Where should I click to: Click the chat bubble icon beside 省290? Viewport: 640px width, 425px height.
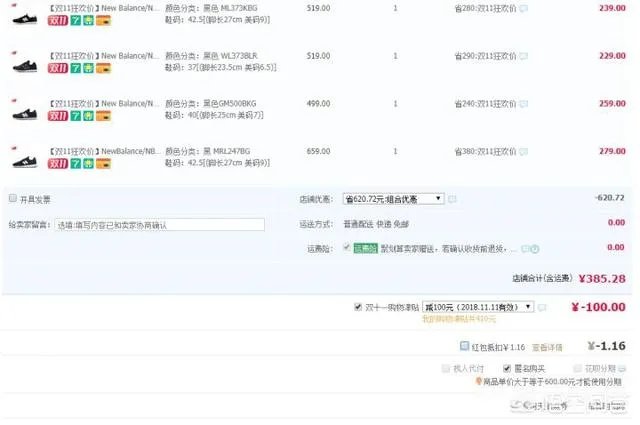pyautogui.click(x=524, y=56)
